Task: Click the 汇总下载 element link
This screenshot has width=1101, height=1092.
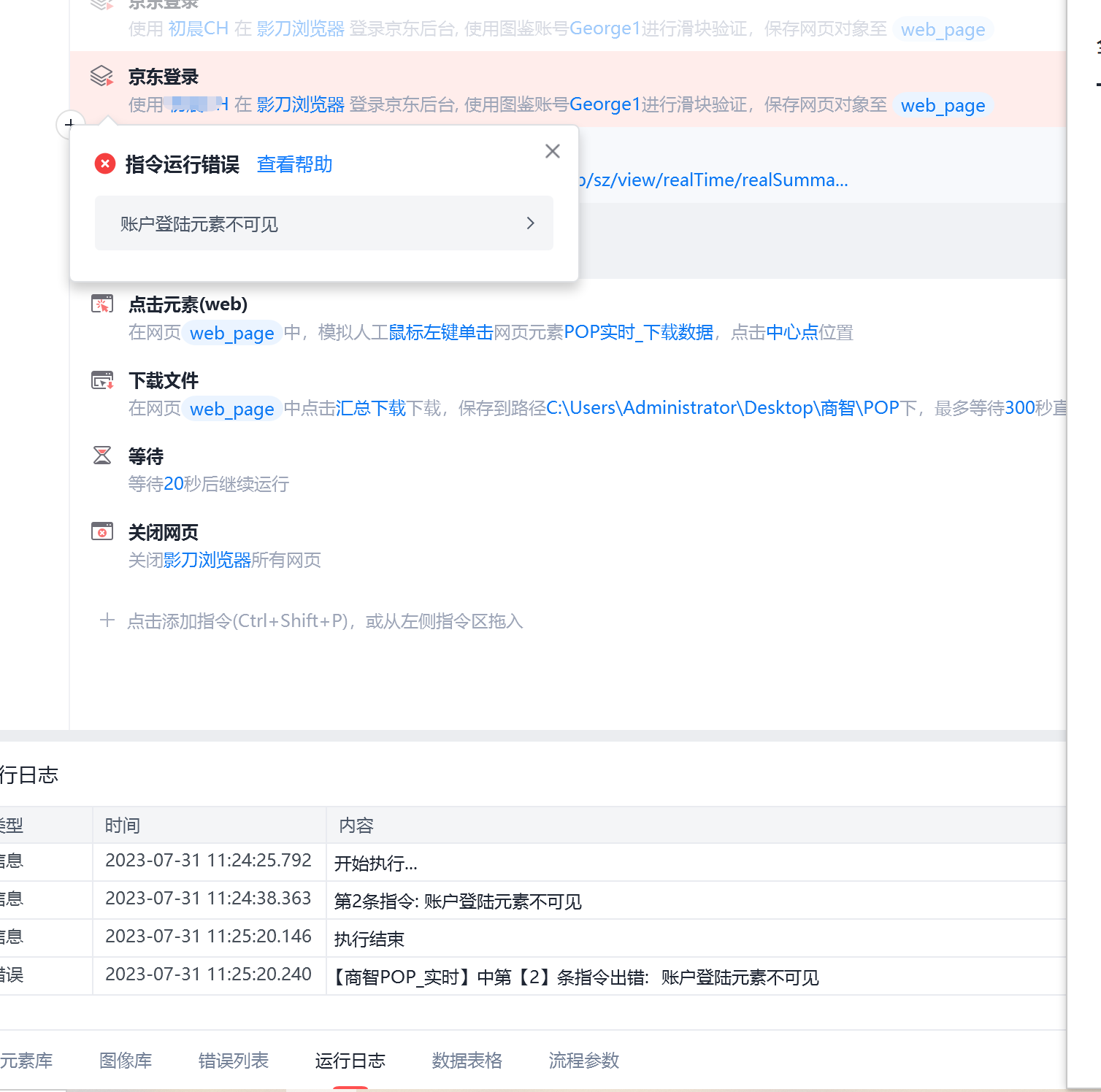Action: click(371, 409)
